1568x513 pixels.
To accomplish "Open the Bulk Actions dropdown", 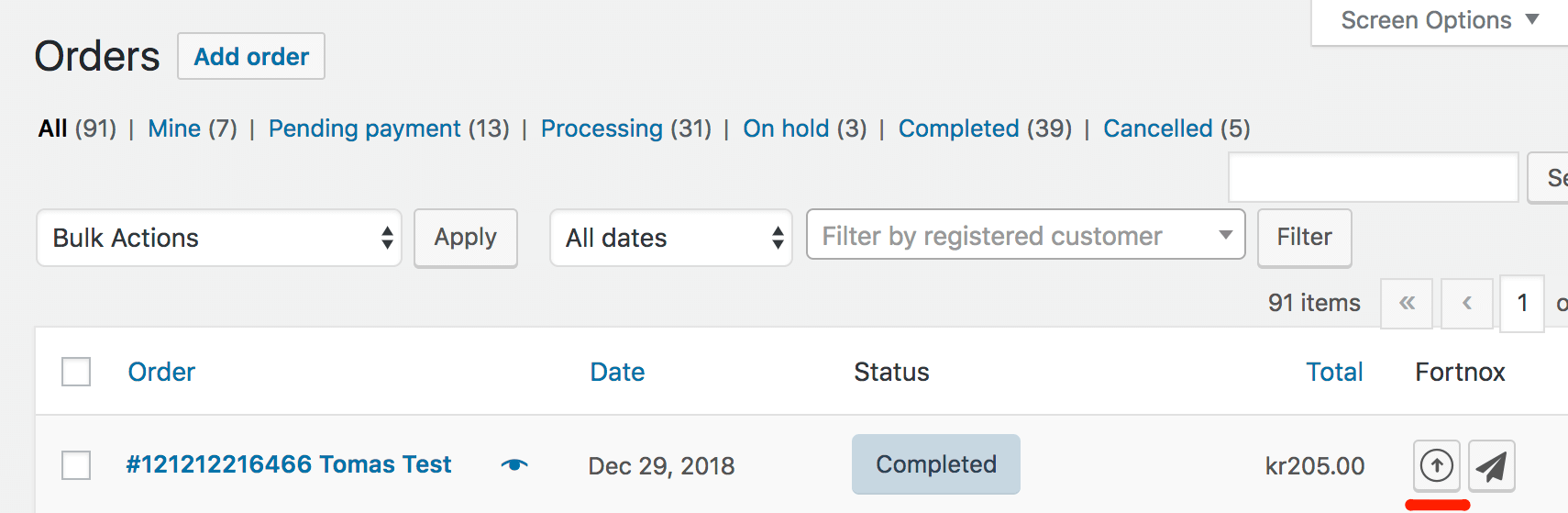I will [219, 238].
